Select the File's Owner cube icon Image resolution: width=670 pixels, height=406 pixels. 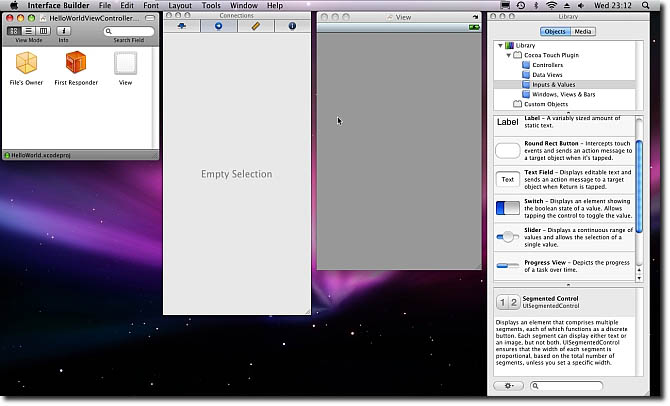[x=26, y=64]
